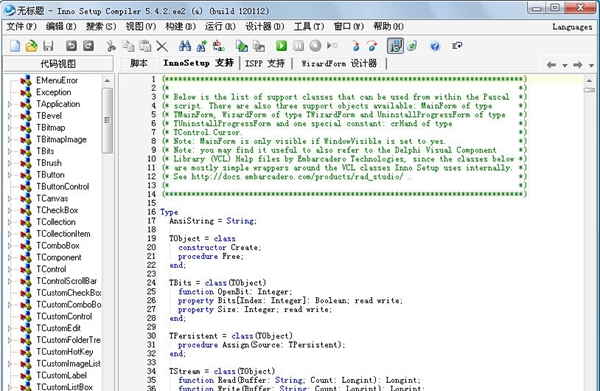Screen dimensions: 600x391
Task: Click the Copy toolbar icon
Action: [x=128, y=46]
